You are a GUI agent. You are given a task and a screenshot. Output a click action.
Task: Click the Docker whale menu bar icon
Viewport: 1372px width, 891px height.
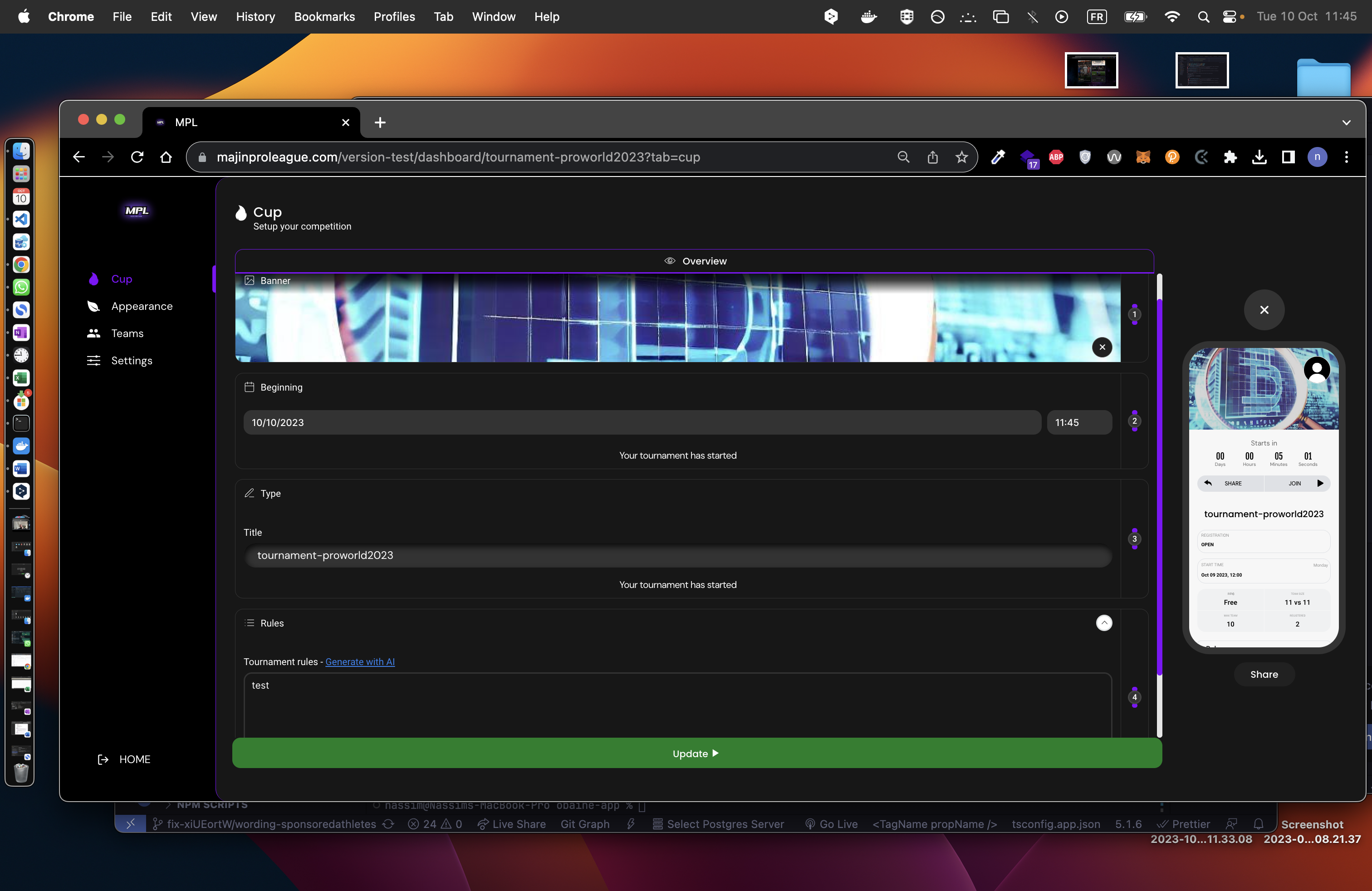868,17
